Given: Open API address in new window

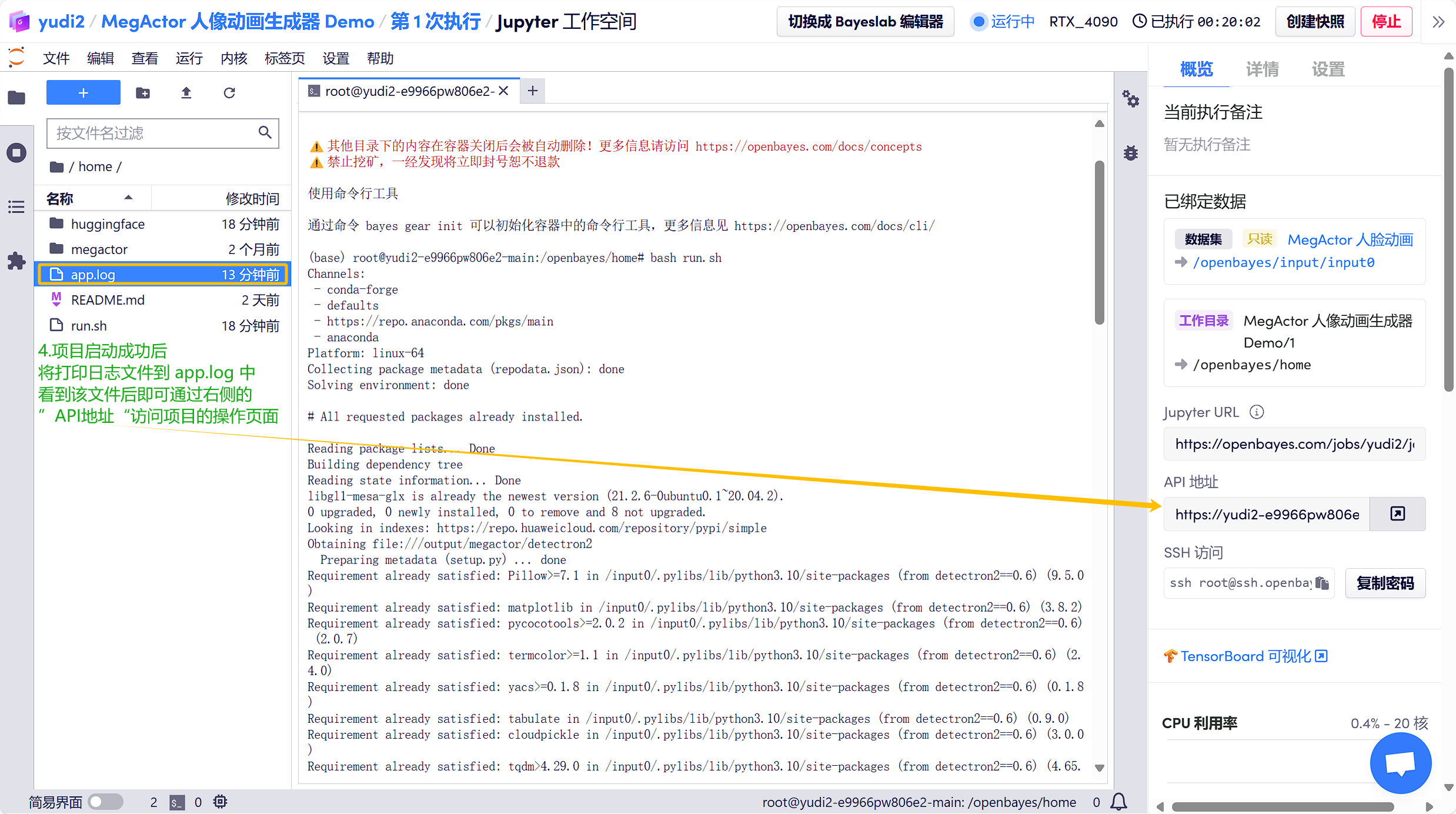Looking at the screenshot, I should pos(1397,514).
